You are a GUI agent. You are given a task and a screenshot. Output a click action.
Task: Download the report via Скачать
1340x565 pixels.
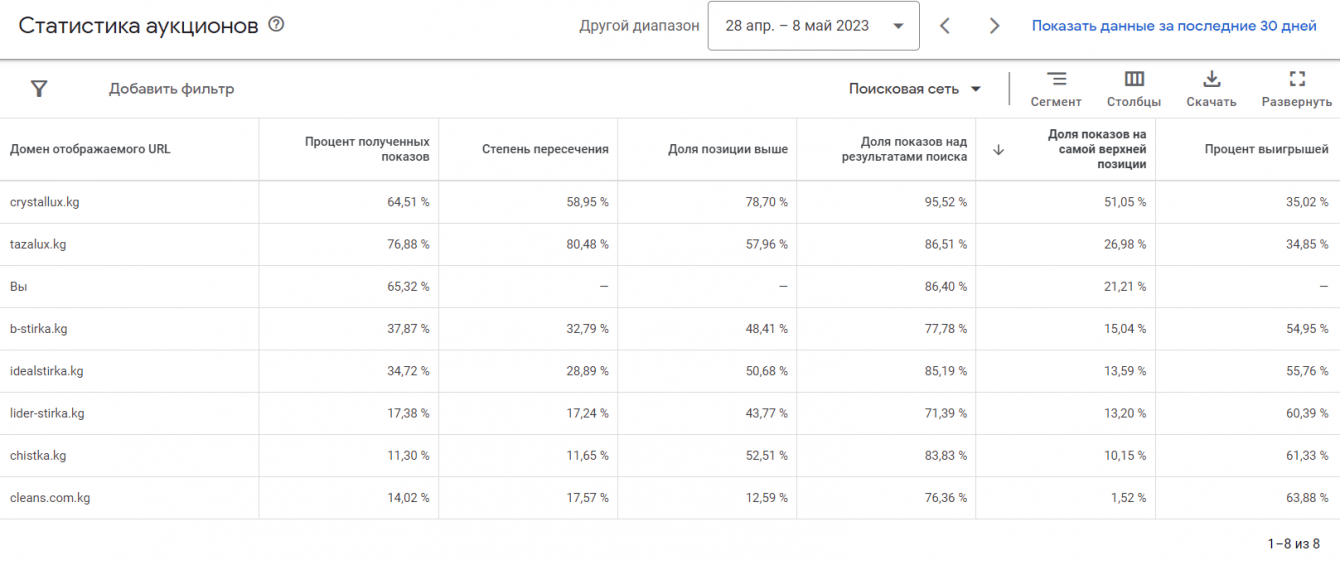1211,88
